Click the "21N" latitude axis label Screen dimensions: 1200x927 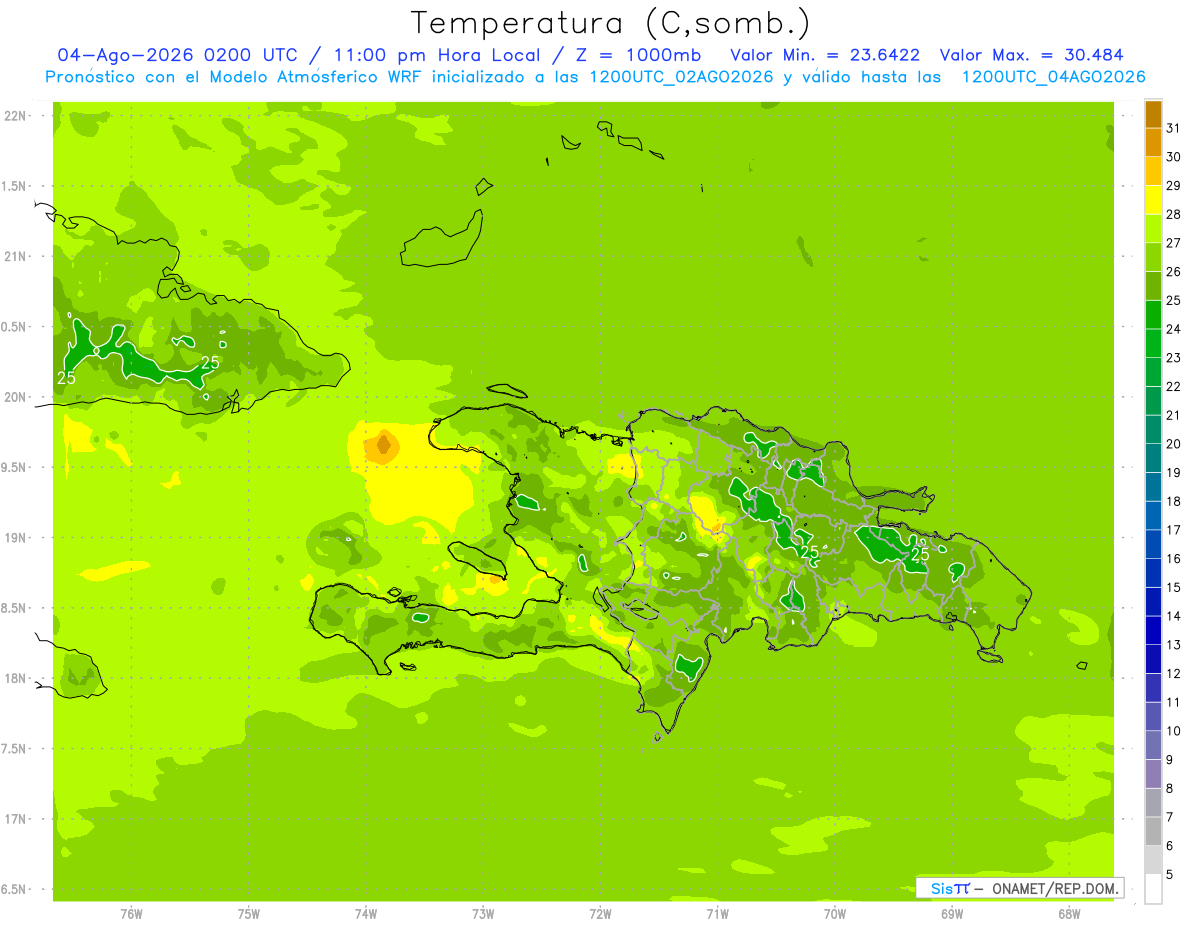click(15, 257)
